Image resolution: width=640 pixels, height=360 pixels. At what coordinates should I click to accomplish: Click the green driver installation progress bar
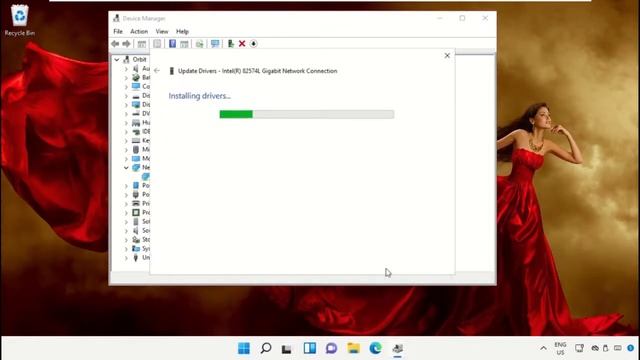[307, 114]
